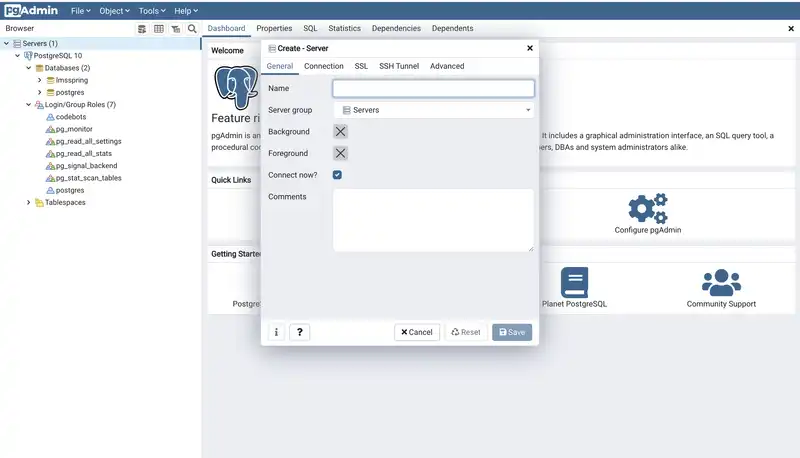Switch to the Connection tab in dialog
The image size is (800, 458).
coord(323,66)
